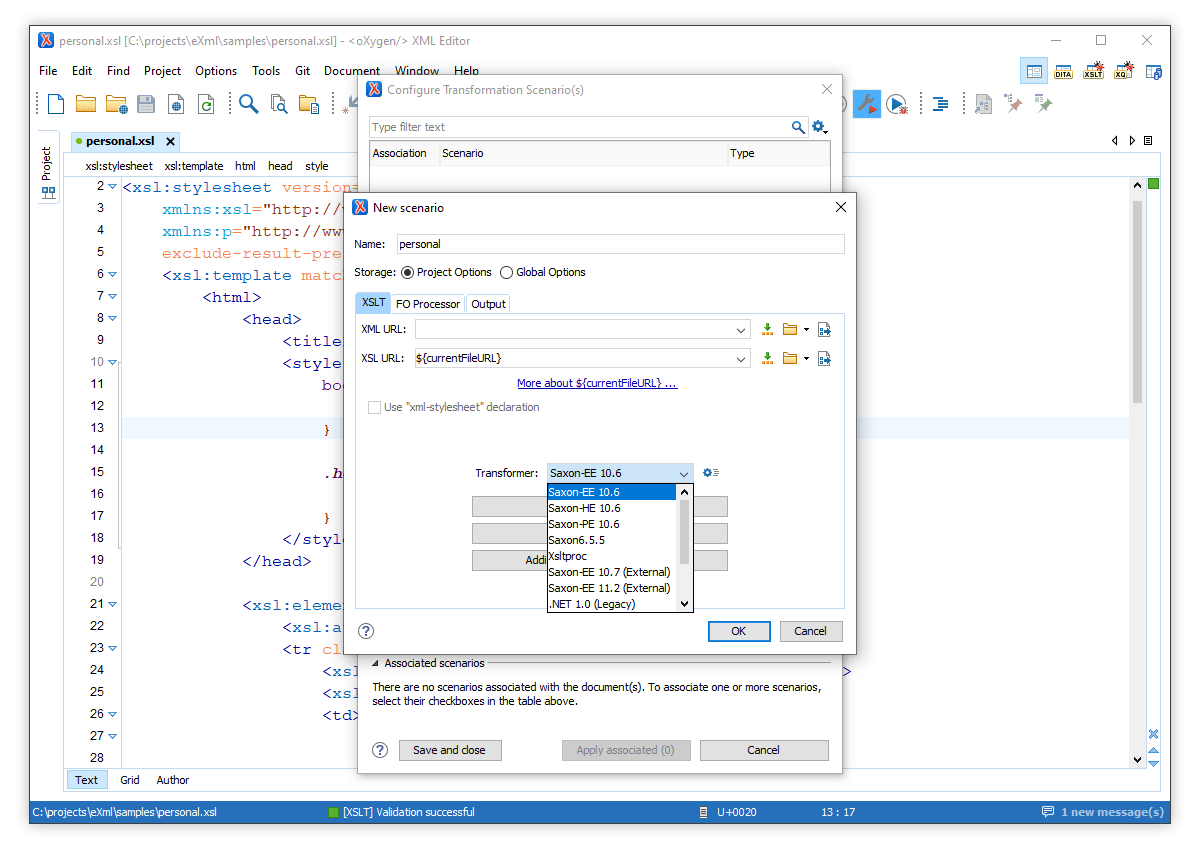Choose Saxon-EE 10.7 (External) transformer
The width and height of the screenshot is (1200, 850).
pyautogui.click(x=613, y=572)
